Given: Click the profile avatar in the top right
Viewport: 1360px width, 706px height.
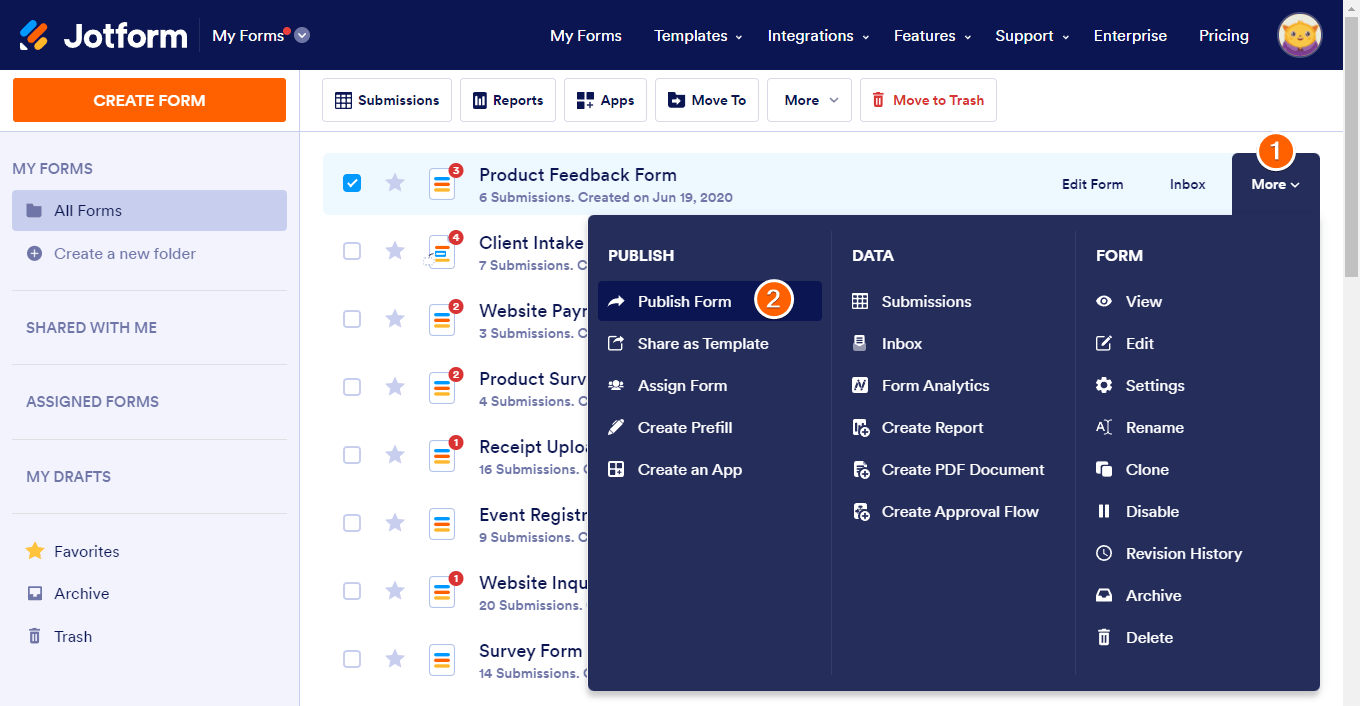Looking at the screenshot, I should [1299, 35].
